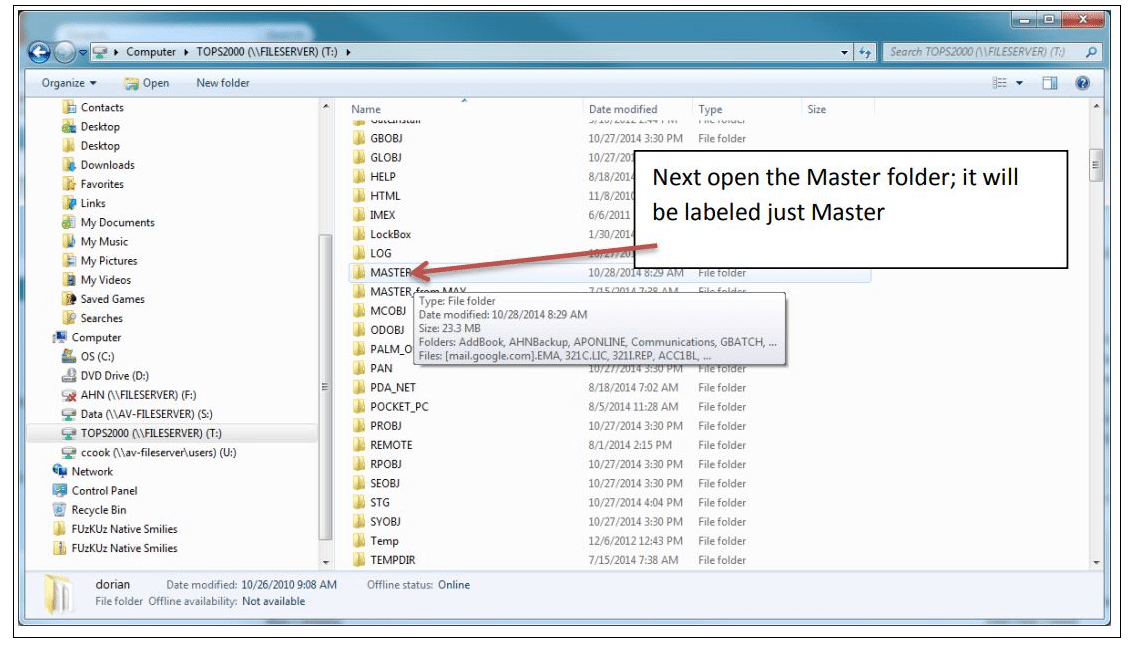Click the OS (C:) drive icon

(x=69, y=356)
